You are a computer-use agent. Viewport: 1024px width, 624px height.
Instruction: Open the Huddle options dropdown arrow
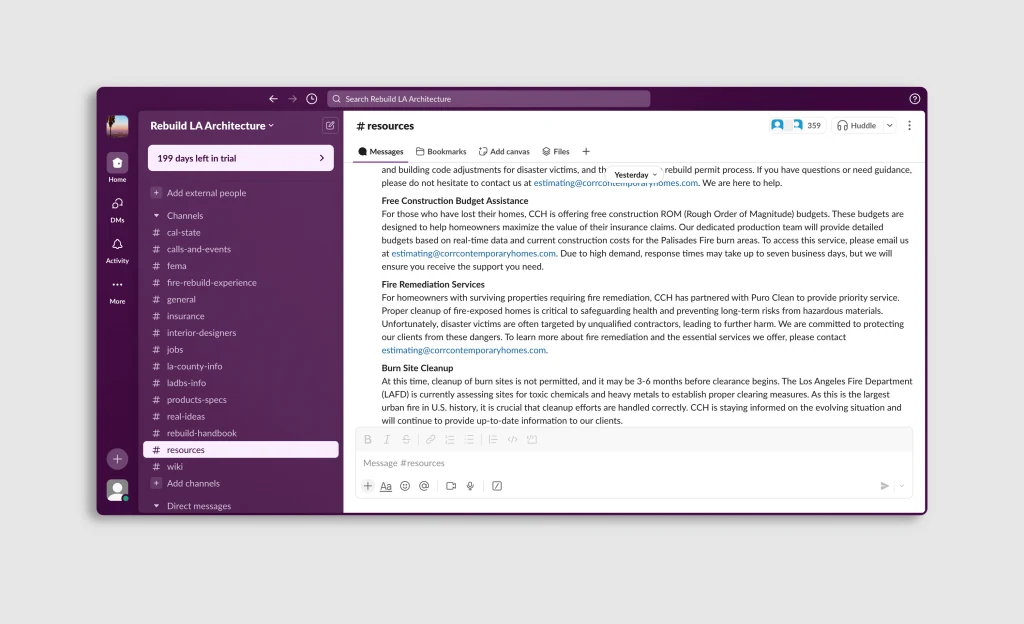(x=890, y=126)
